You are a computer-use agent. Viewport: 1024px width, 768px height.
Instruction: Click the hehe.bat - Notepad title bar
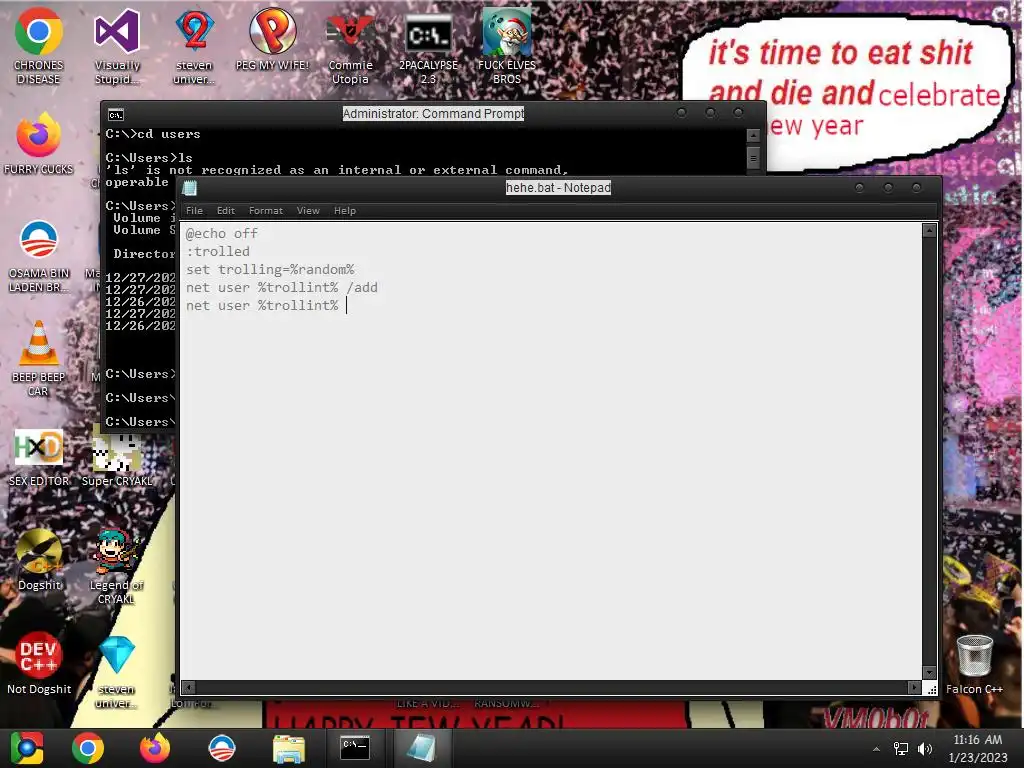tap(558, 188)
